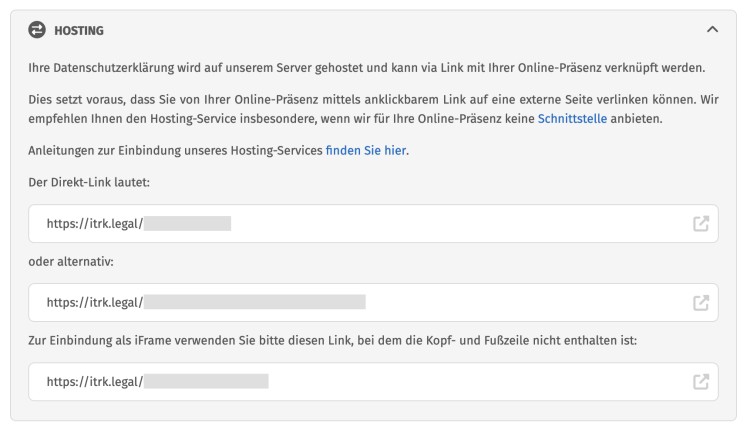Click the Hosting sync arrows icon
Screen dimensions: 747x433
(37, 31)
